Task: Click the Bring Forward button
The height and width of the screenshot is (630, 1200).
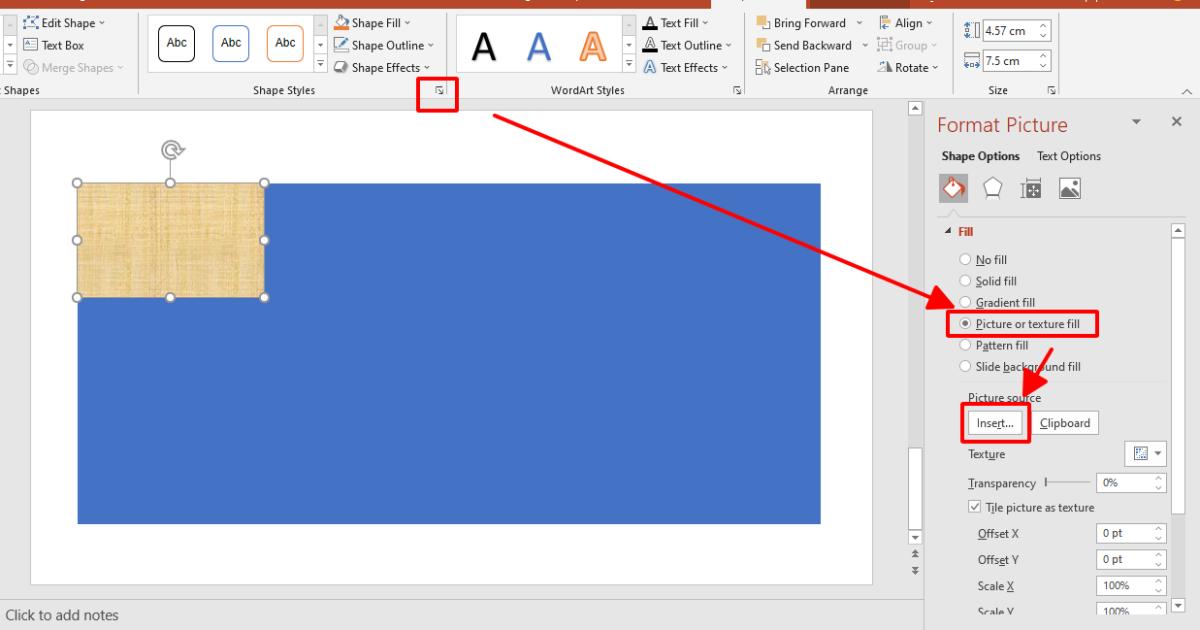Action: [x=802, y=22]
